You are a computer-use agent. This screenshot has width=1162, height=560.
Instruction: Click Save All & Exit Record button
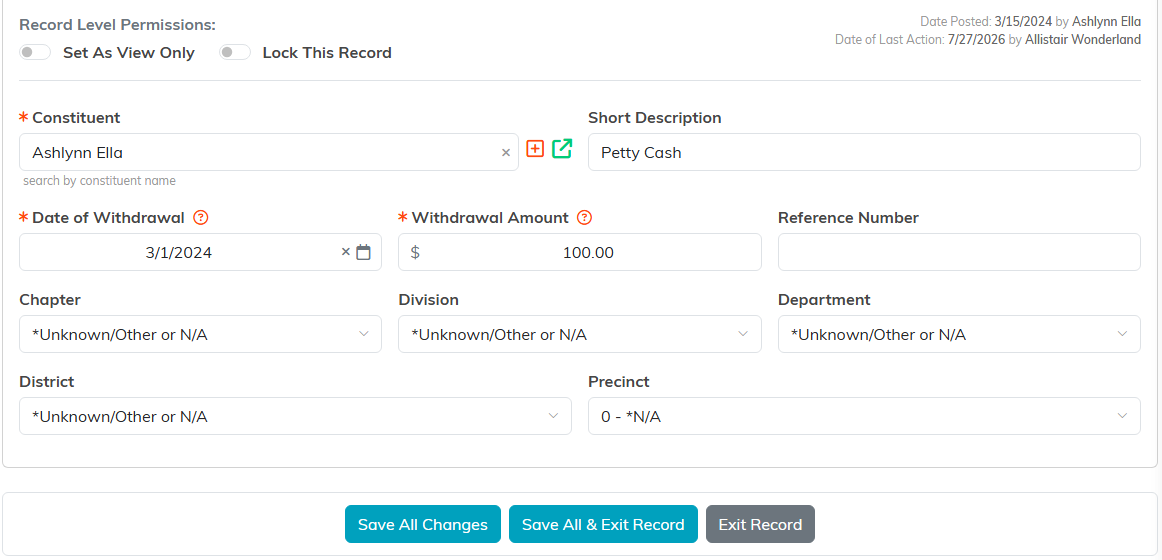click(602, 524)
